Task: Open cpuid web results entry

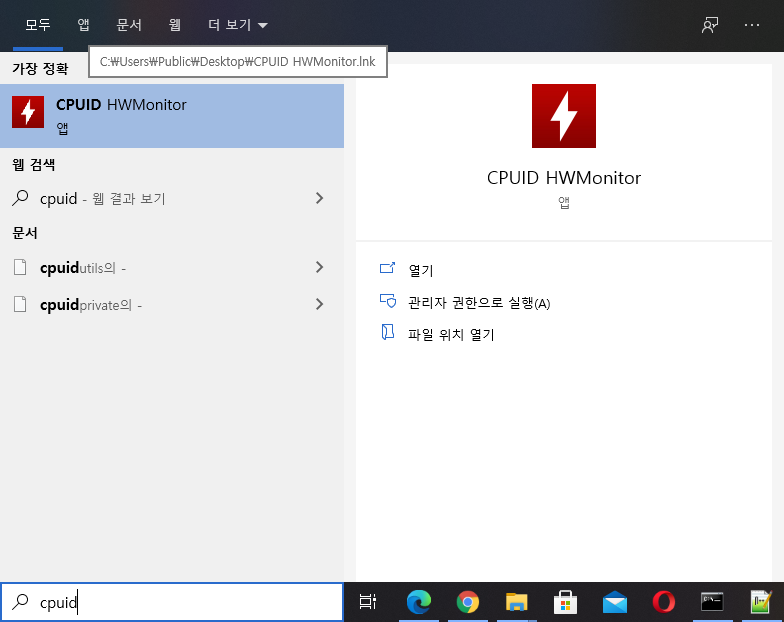Action: 172,198
